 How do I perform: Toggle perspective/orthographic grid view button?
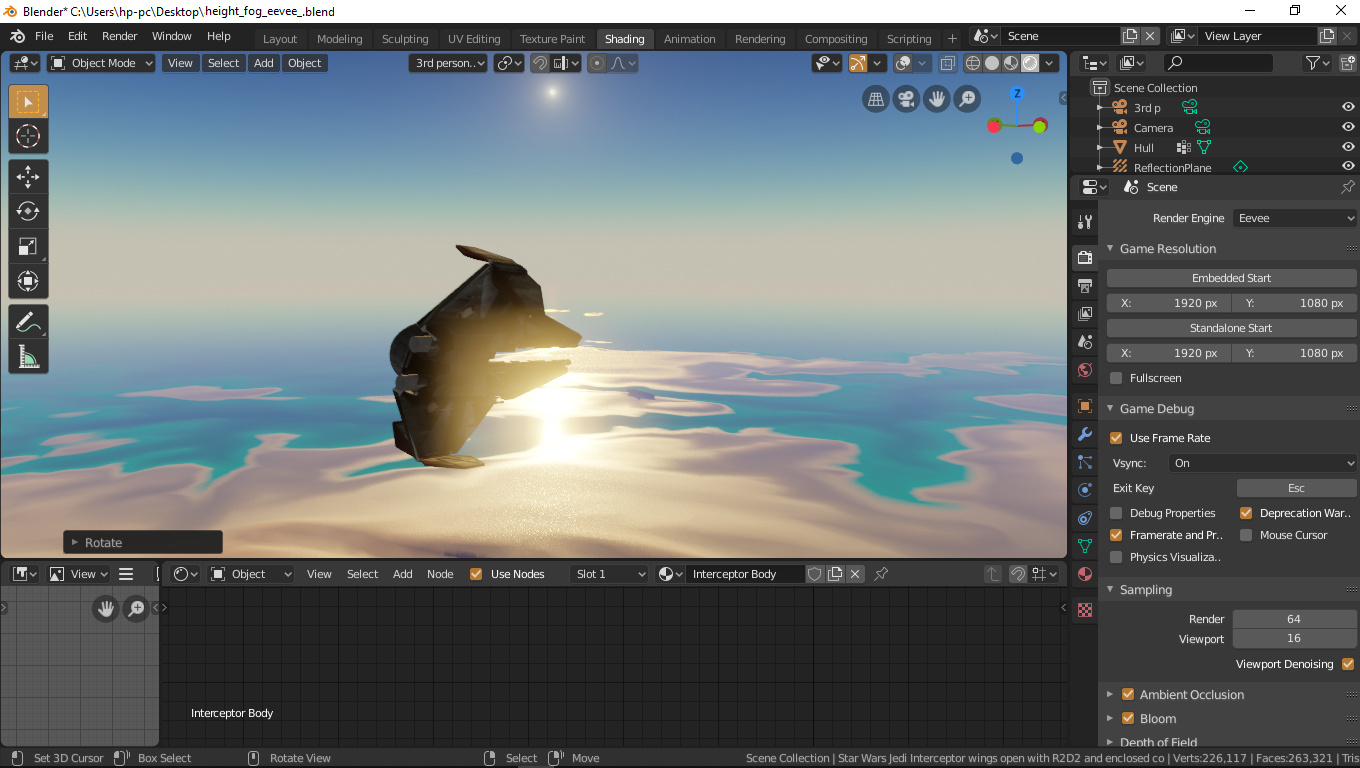[876, 98]
